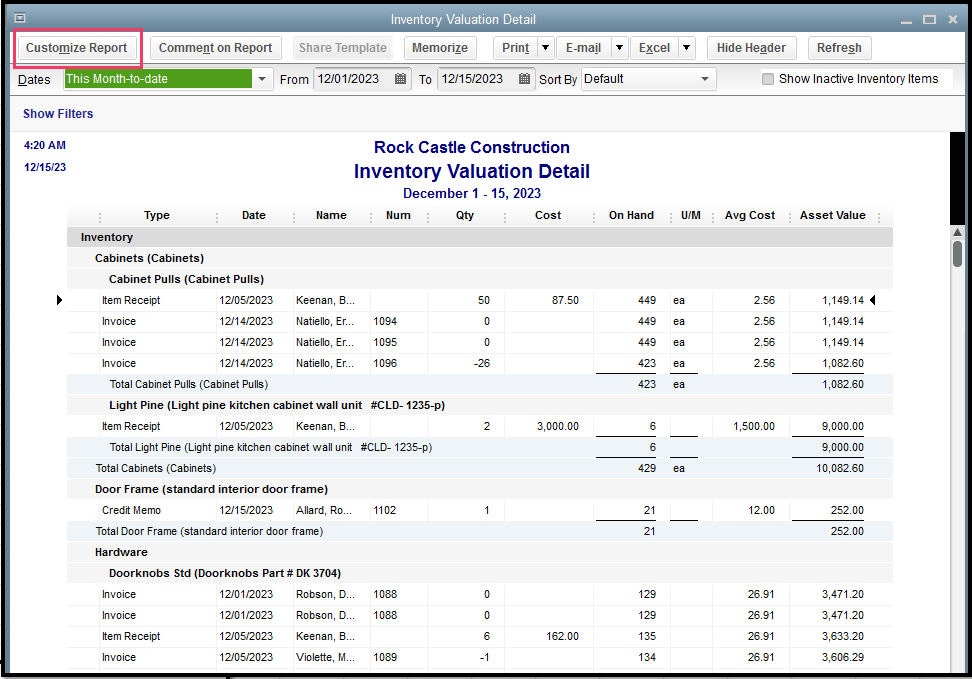Screen dimensions: 972x679
Task: Open the Show Filters link
Action: (x=58, y=114)
